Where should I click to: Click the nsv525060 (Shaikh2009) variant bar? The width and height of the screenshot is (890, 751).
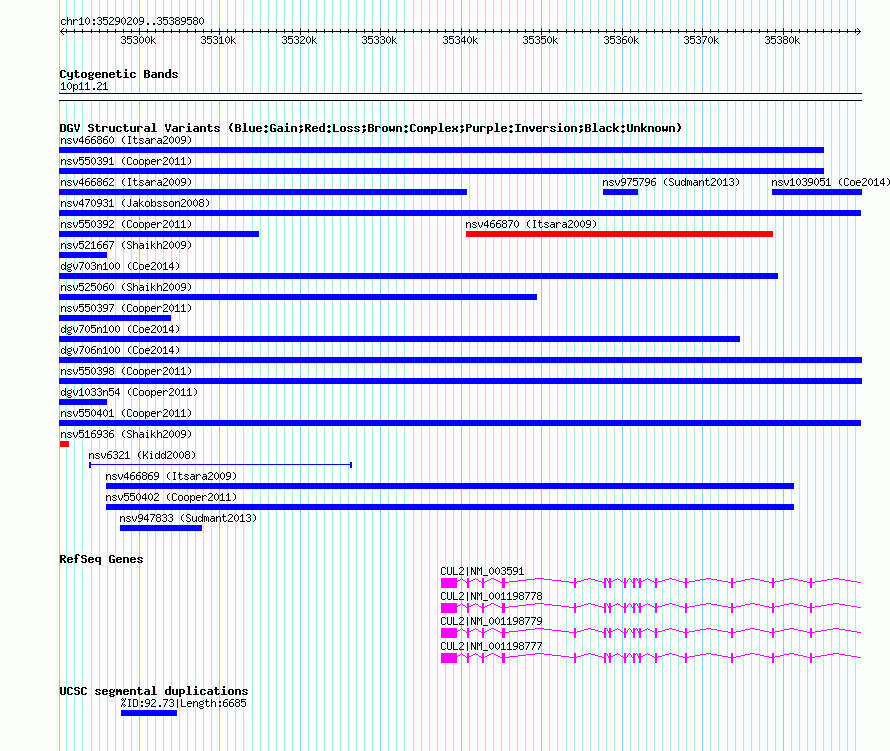point(298,297)
